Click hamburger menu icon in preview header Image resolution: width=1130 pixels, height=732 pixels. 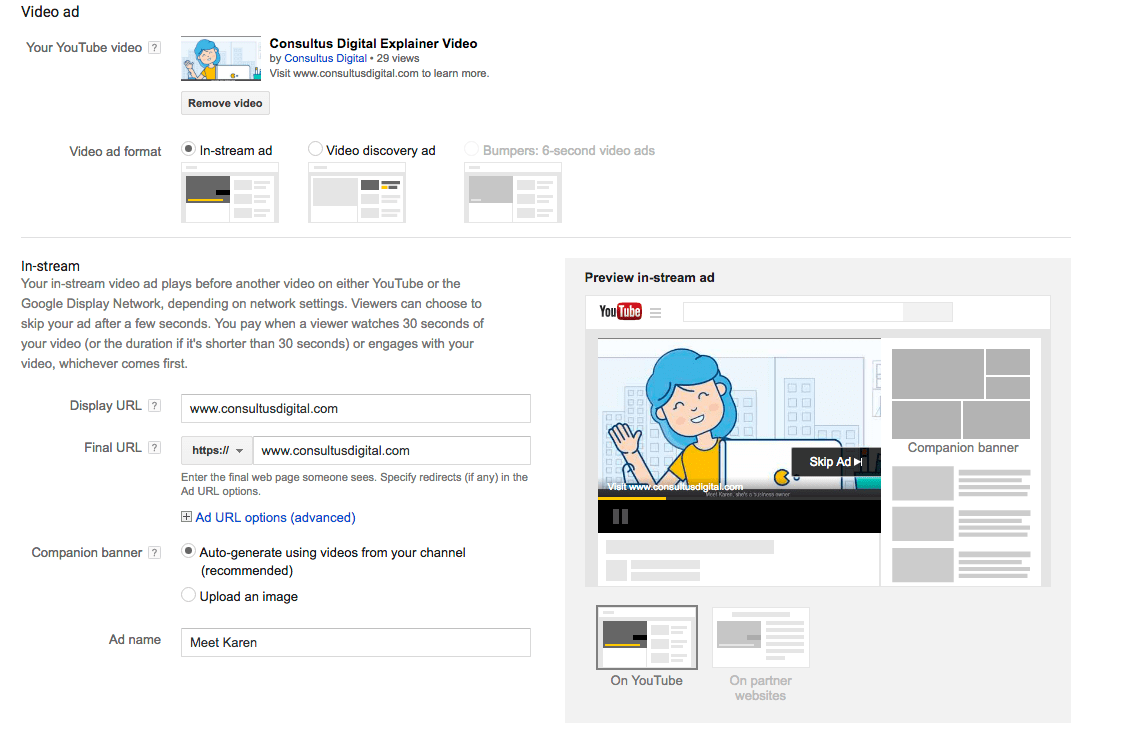pyautogui.click(x=655, y=313)
